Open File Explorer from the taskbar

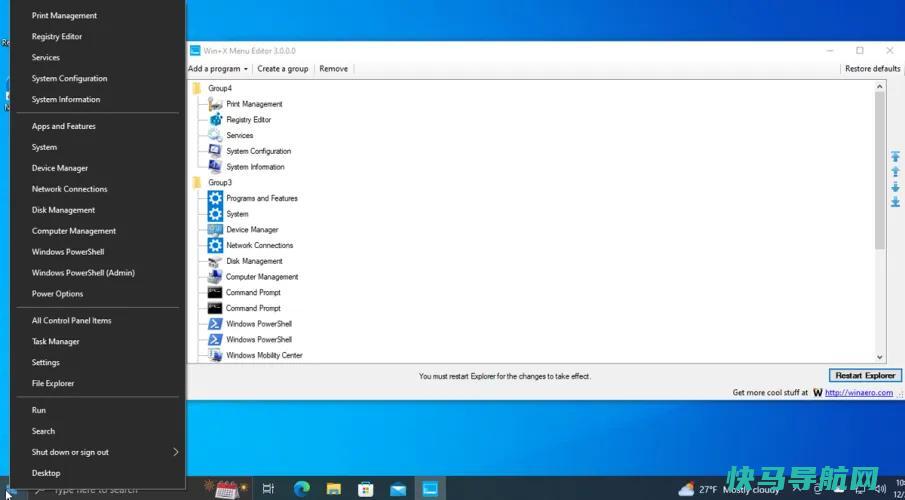pos(334,489)
